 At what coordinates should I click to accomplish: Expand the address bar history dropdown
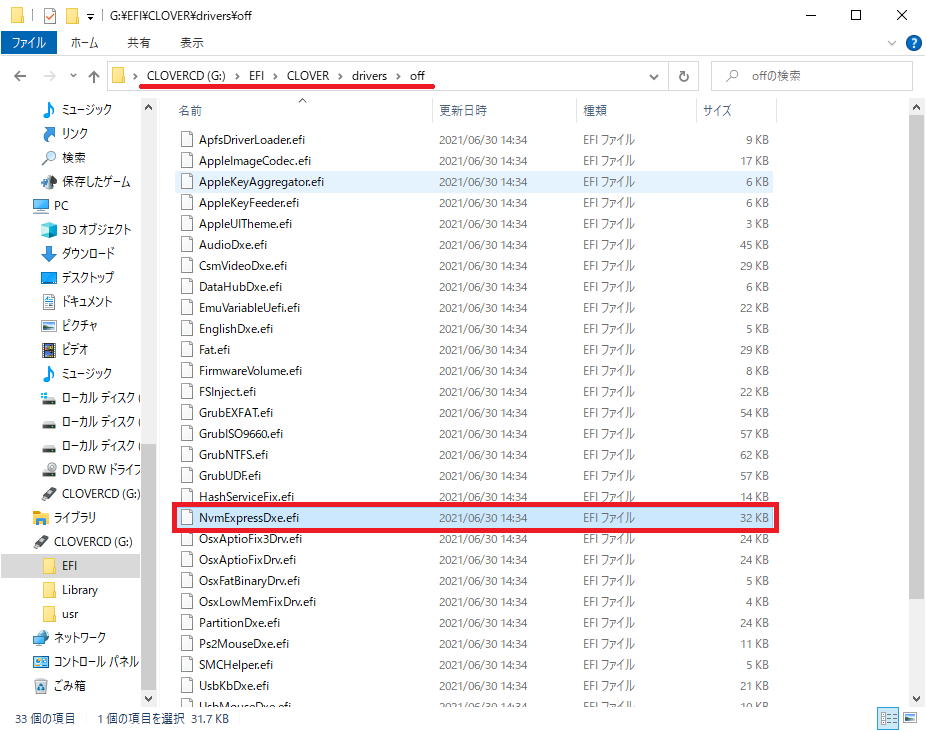coord(653,76)
